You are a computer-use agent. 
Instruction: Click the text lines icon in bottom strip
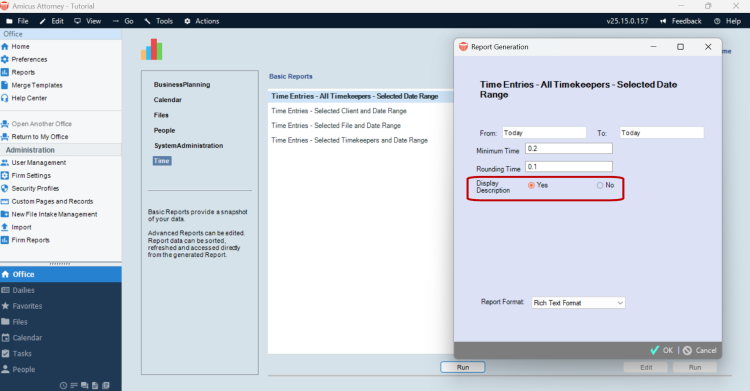(x=74, y=385)
